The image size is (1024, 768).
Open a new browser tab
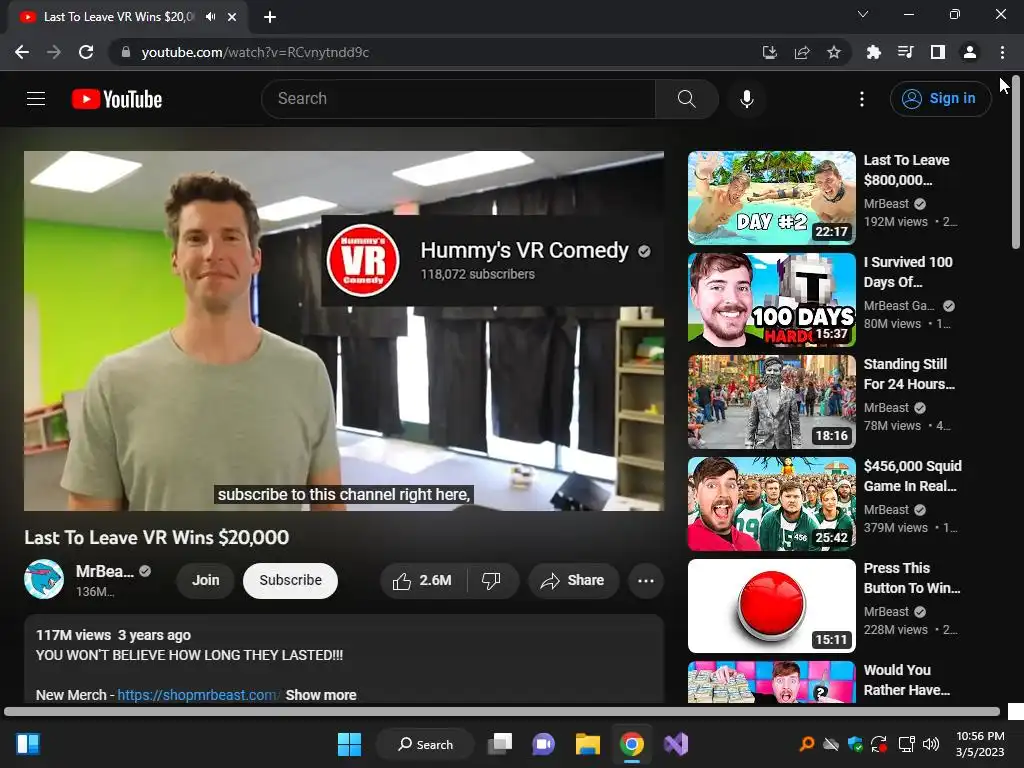tap(270, 17)
